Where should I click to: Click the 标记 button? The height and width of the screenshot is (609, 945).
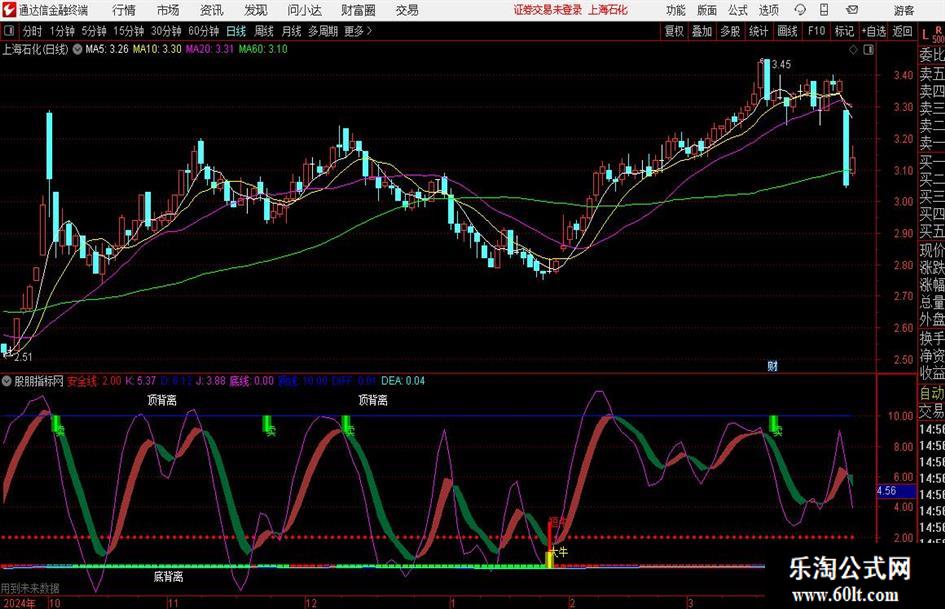tap(844, 31)
